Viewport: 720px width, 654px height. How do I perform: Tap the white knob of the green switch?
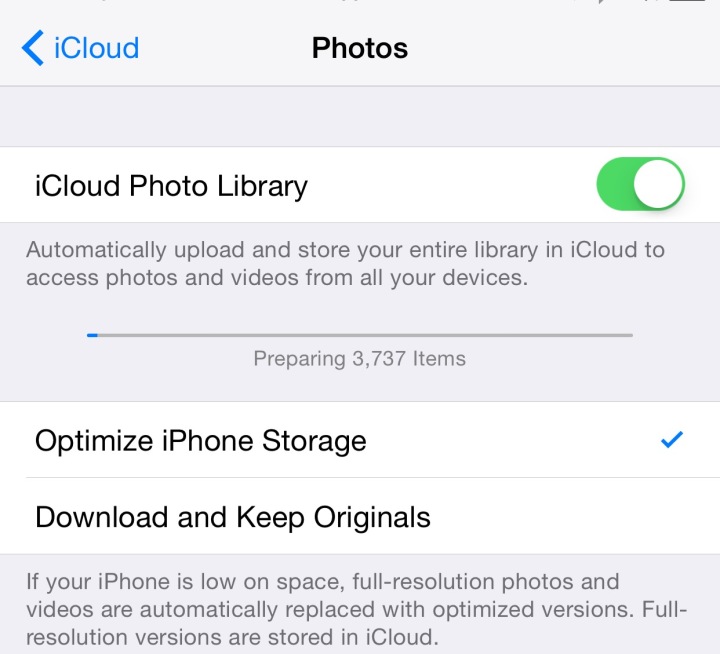click(x=658, y=184)
